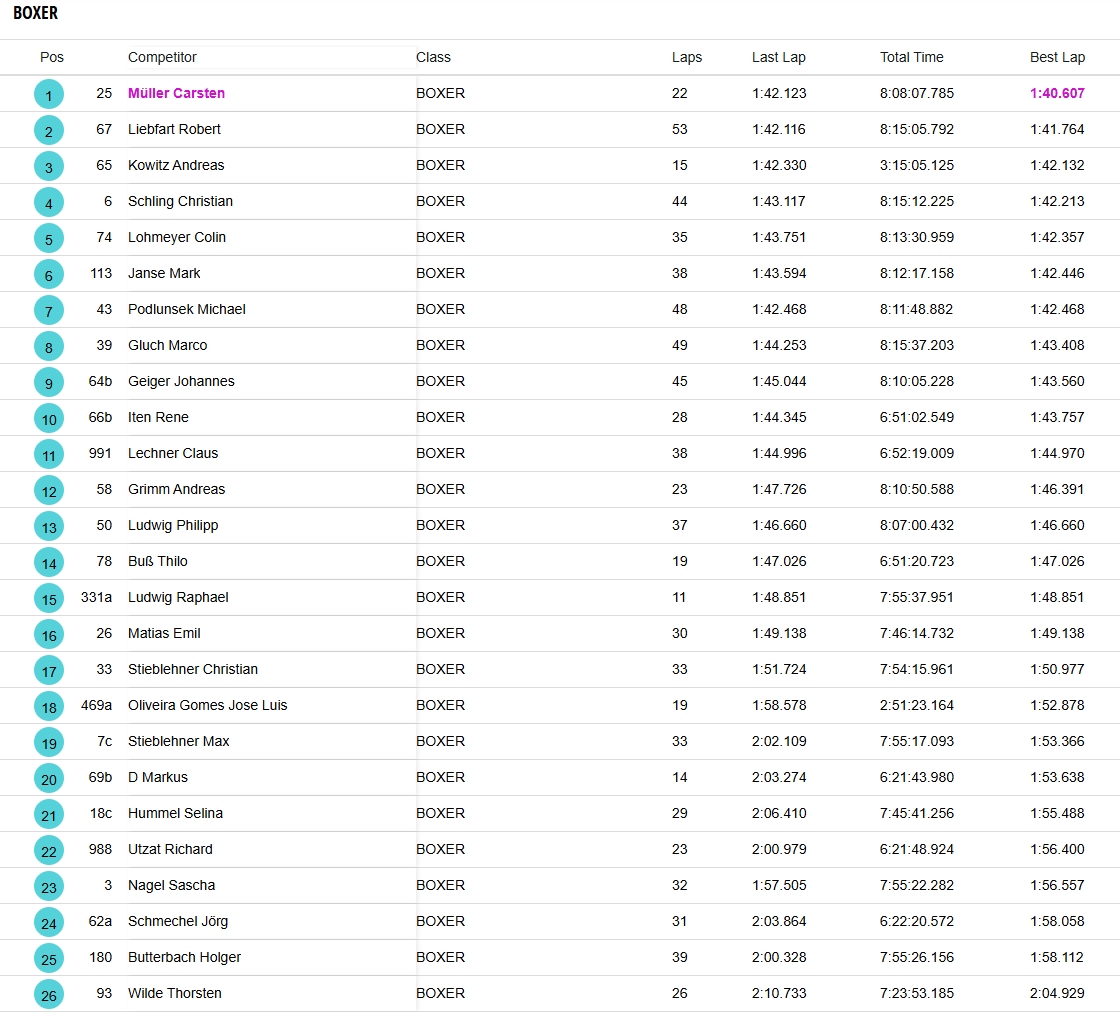Open competitor Müller Carsten

tap(176, 93)
